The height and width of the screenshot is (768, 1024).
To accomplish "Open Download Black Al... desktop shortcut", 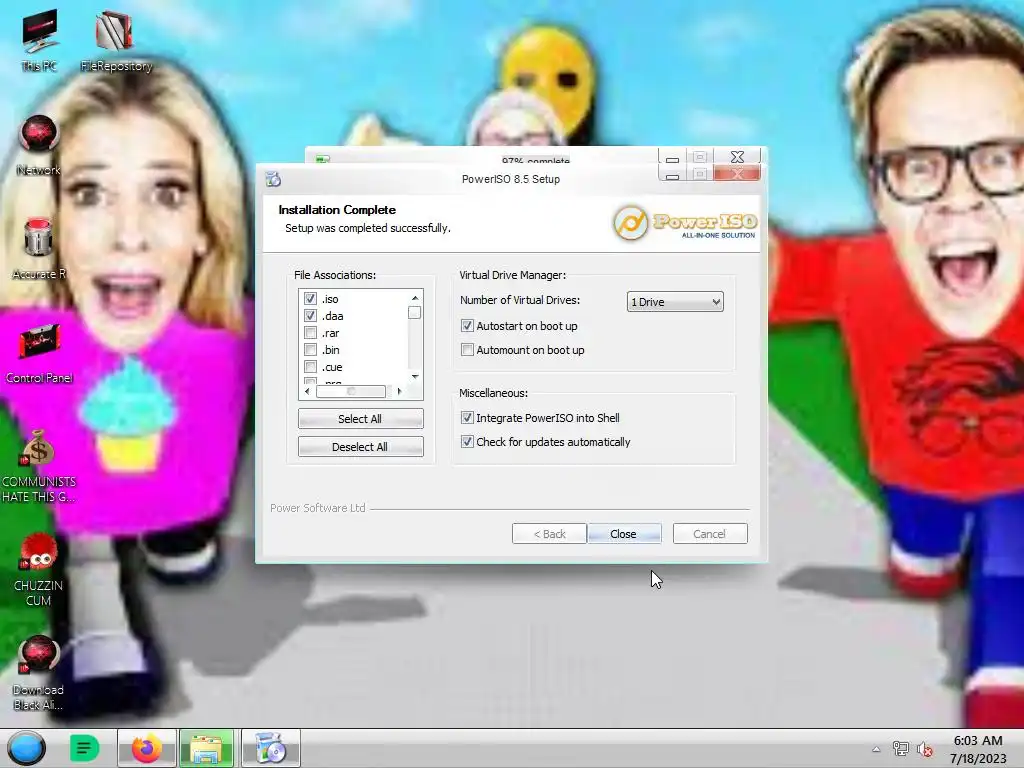I will click(x=39, y=673).
